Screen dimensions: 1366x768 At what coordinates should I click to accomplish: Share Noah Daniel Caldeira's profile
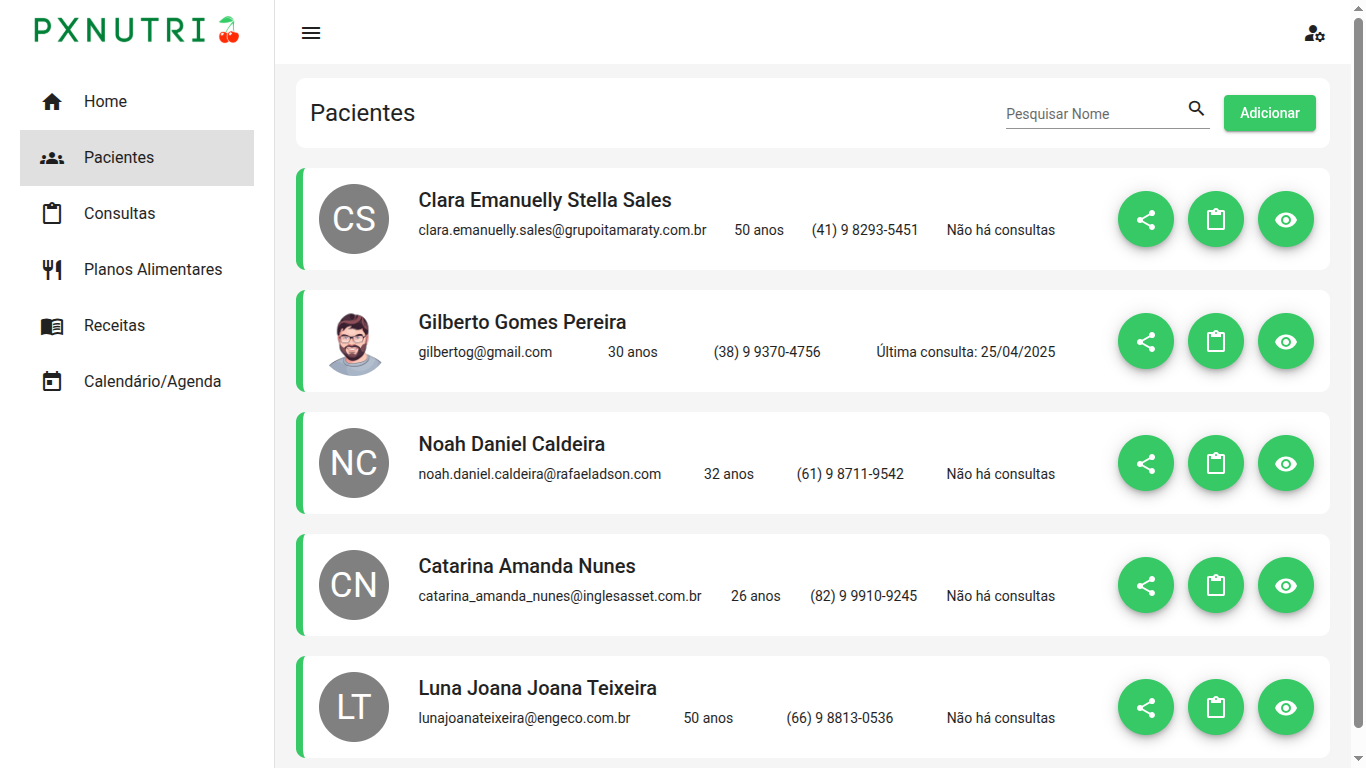1146,463
